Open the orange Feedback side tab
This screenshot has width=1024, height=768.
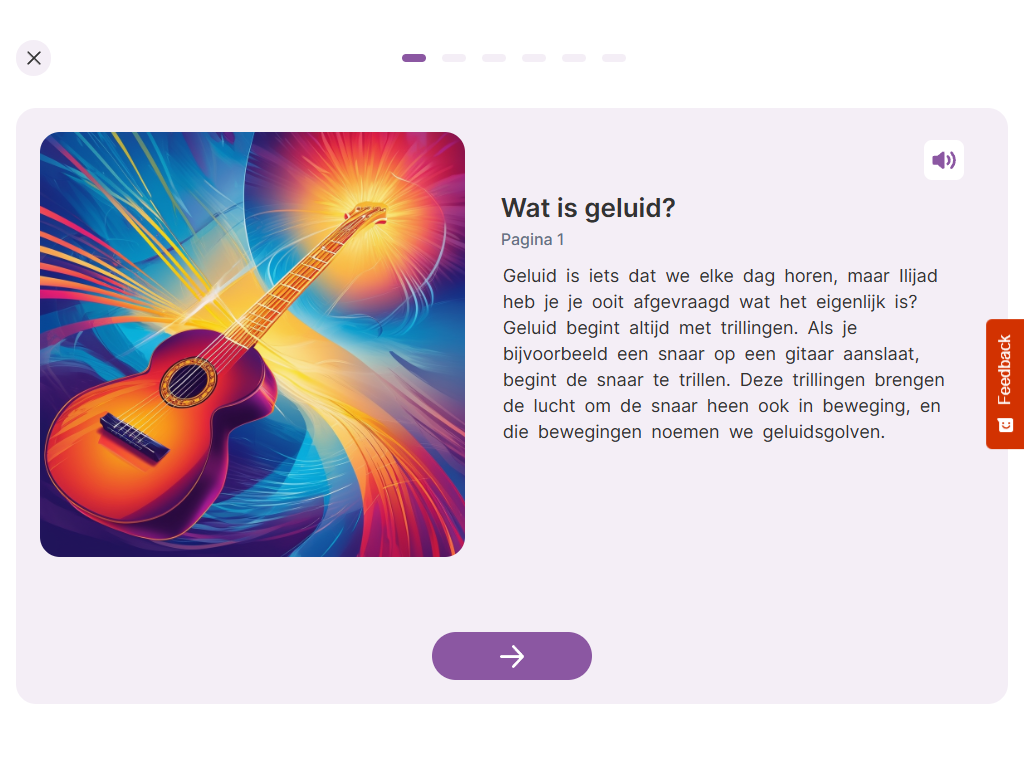tap(1005, 384)
